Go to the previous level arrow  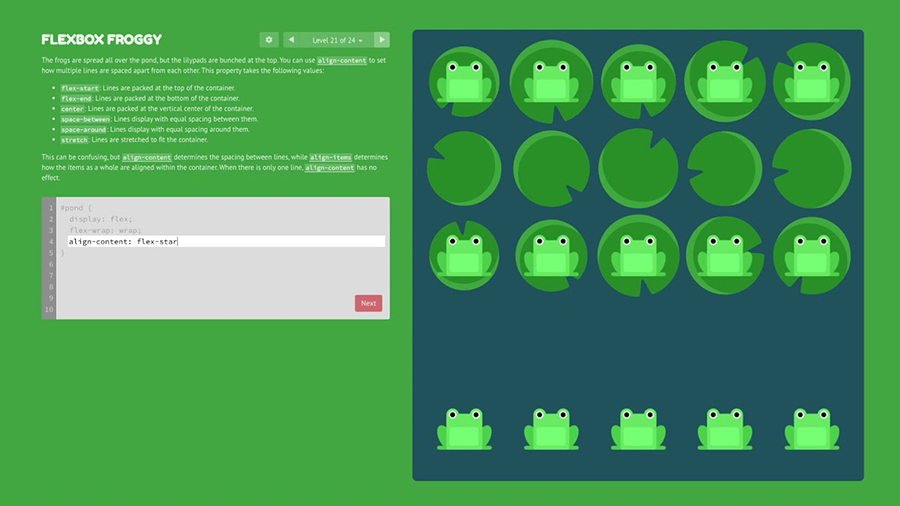coord(291,40)
